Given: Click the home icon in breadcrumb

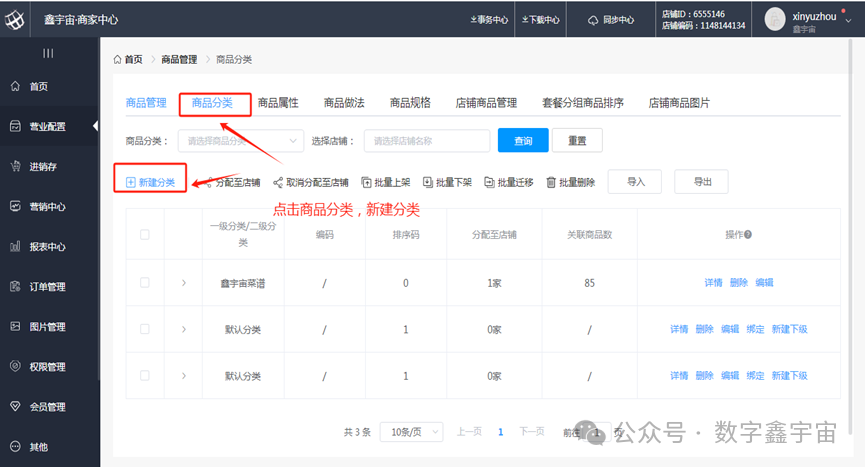Looking at the screenshot, I should coord(118,60).
